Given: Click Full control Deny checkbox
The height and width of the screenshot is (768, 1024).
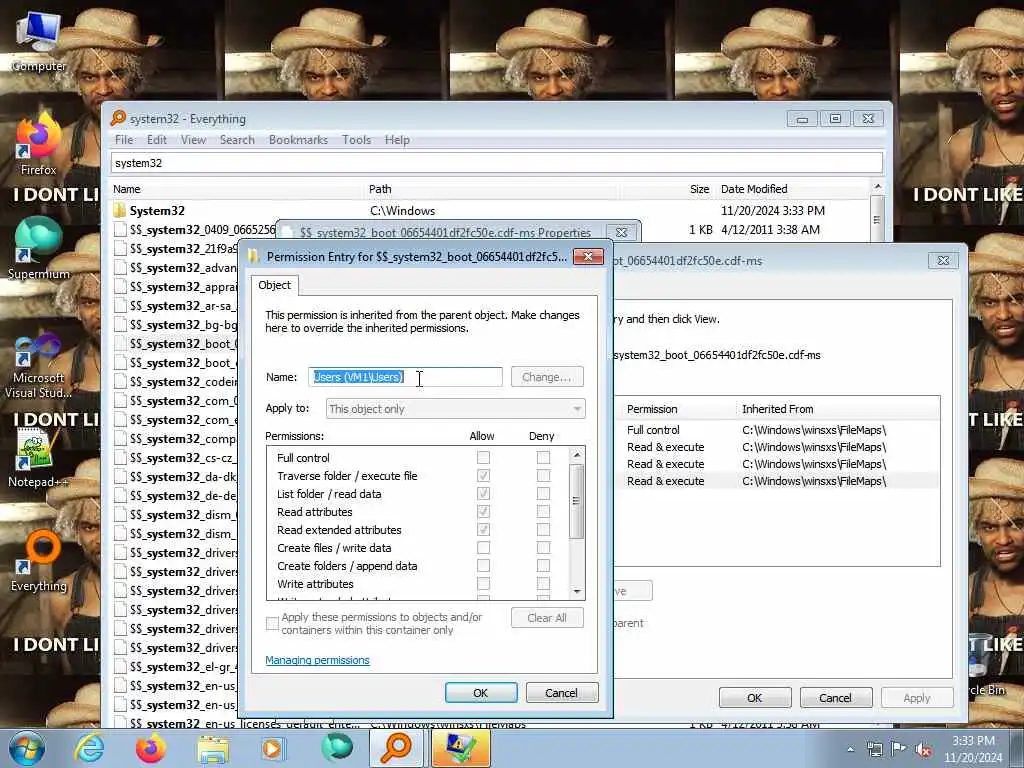Looking at the screenshot, I should [x=543, y=457].
